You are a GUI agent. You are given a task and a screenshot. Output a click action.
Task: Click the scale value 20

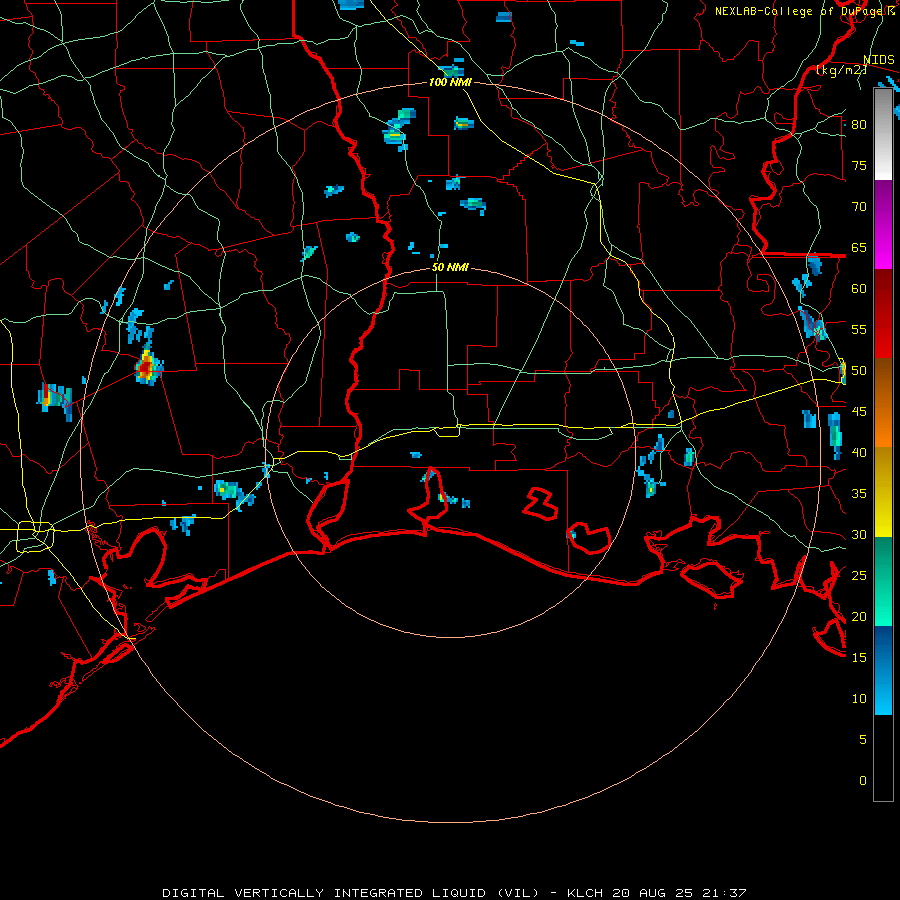859,616
